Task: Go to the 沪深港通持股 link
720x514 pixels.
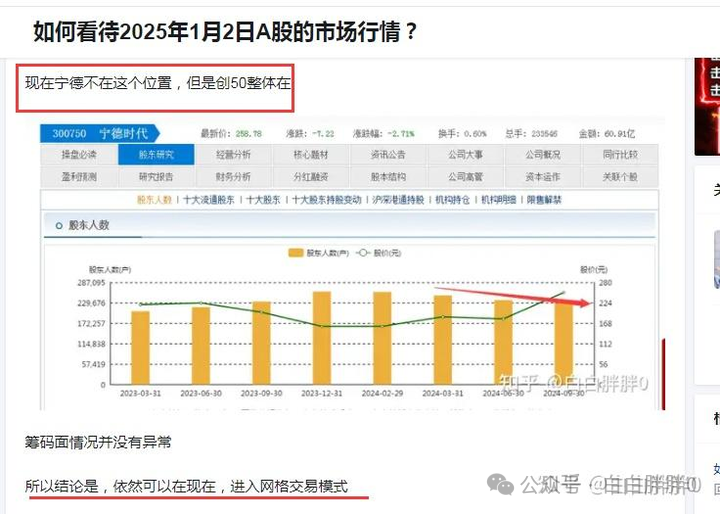Action: [x=398, y=200]
